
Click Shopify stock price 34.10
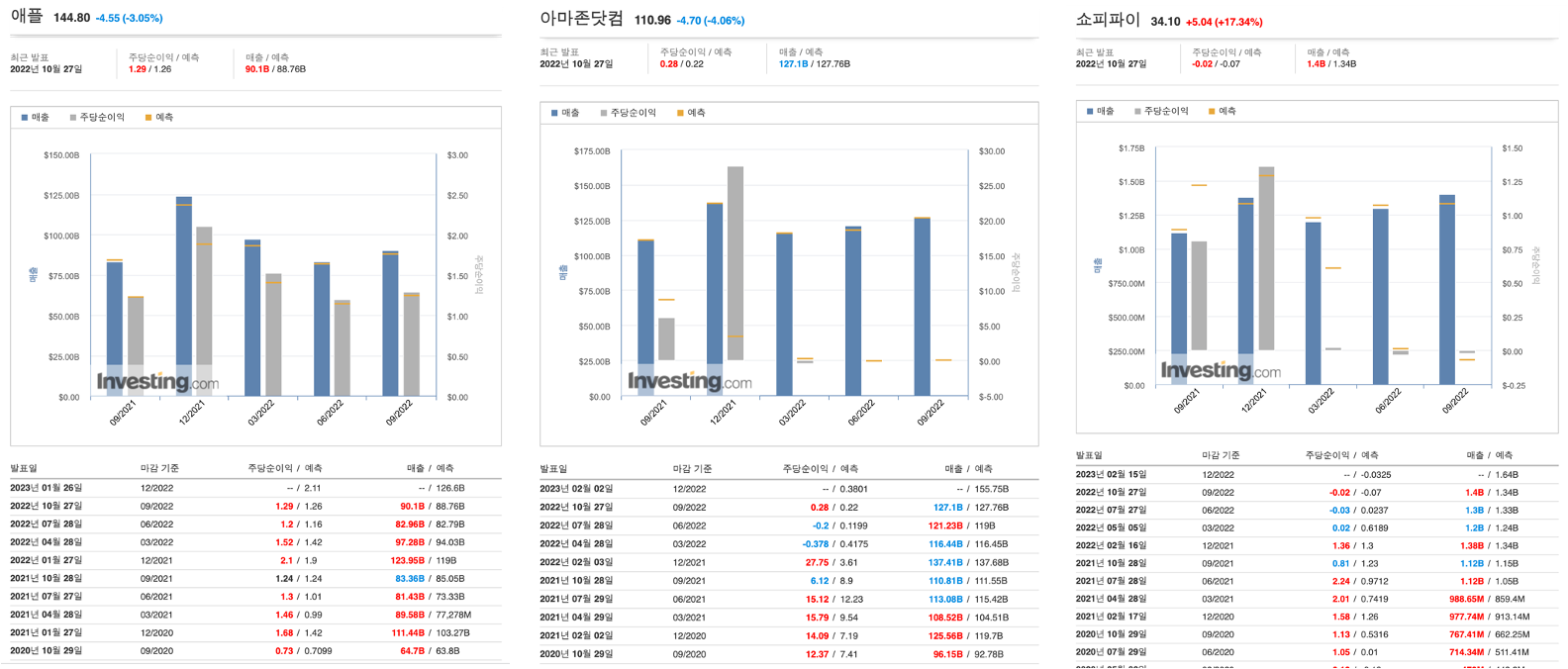pyautogui.click(x=1165, y=22)
